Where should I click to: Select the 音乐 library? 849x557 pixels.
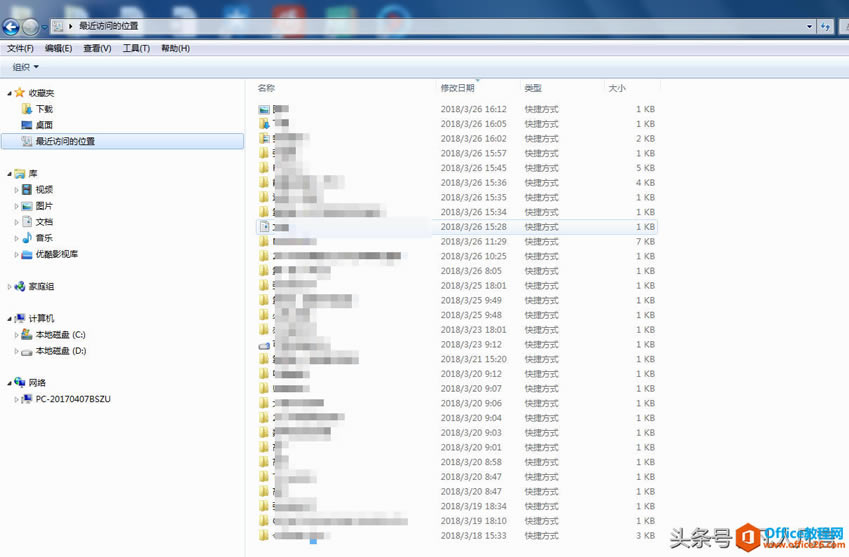(x=44, y=238)
